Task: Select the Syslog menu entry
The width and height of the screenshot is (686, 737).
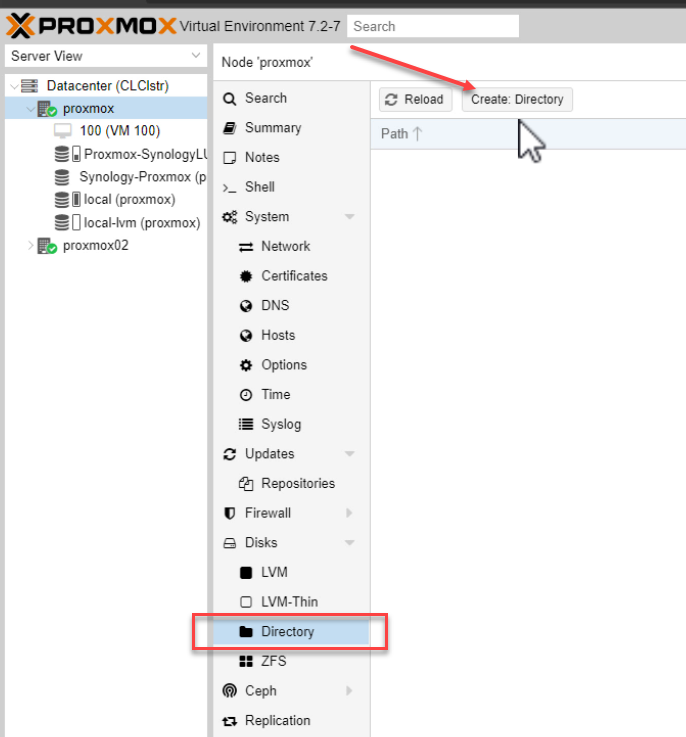Action: (292, 424)
